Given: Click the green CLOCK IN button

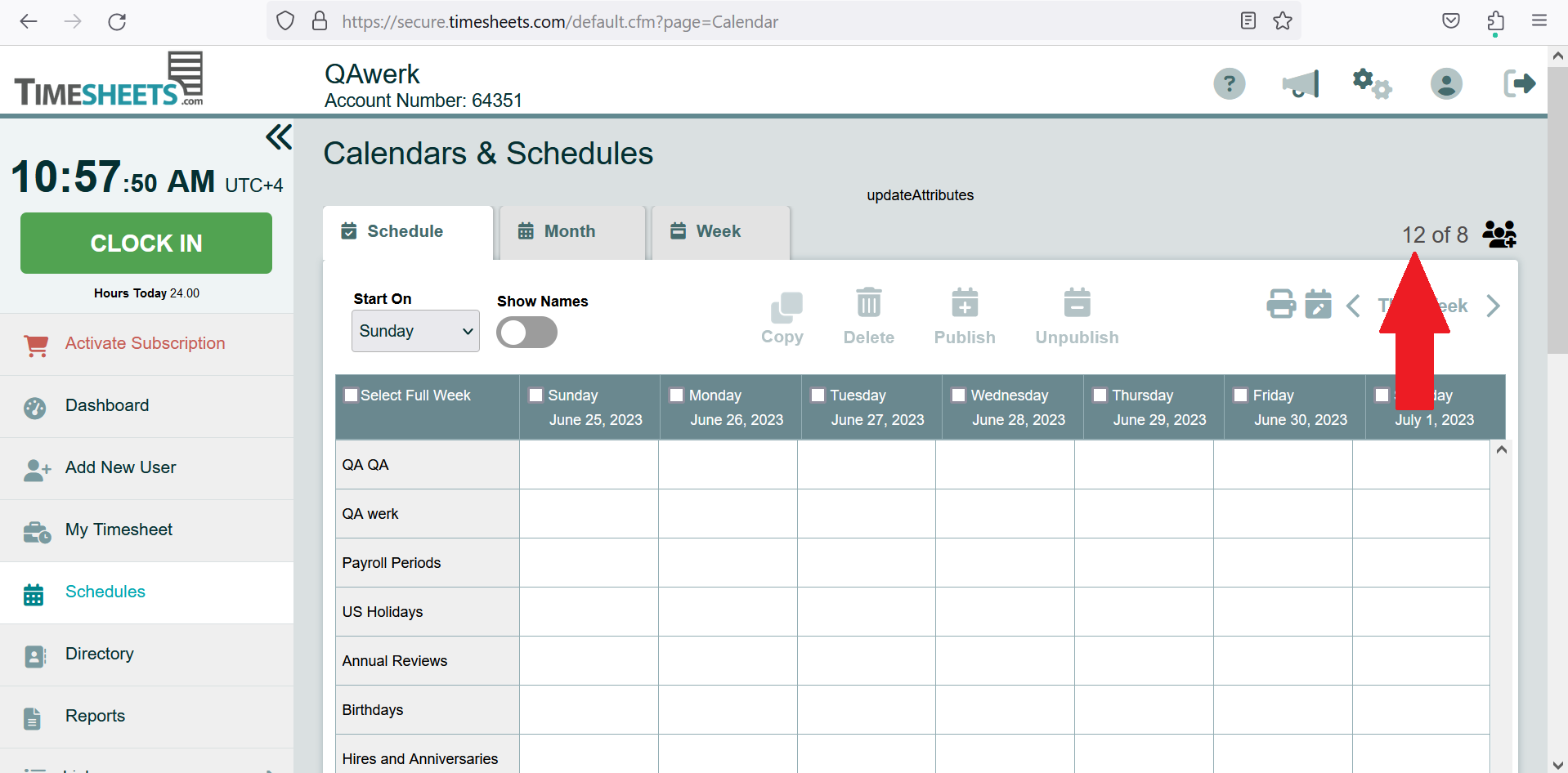Looking at the screenshot, I should point(146,243).
